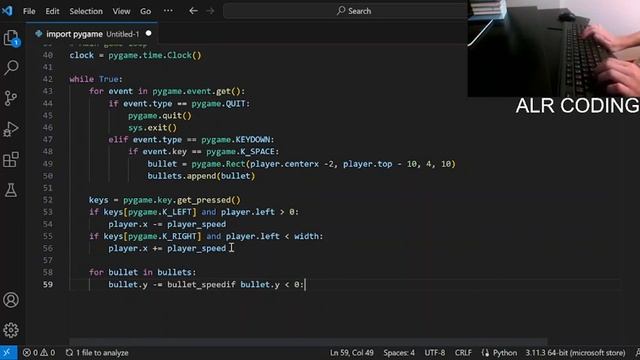Open the Source Control view
640x360 pixels.
11,98
